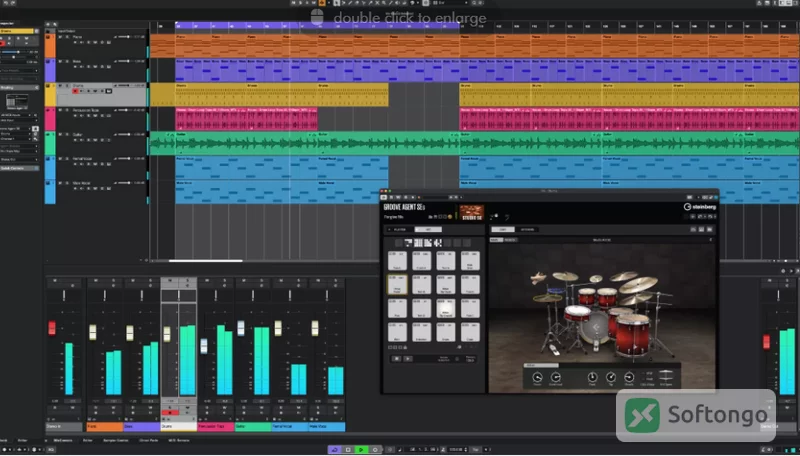This screenshot has width=800, height=456.
Task: Record-enable the Drums mixer channel
Action: click(x=170, y=413)
